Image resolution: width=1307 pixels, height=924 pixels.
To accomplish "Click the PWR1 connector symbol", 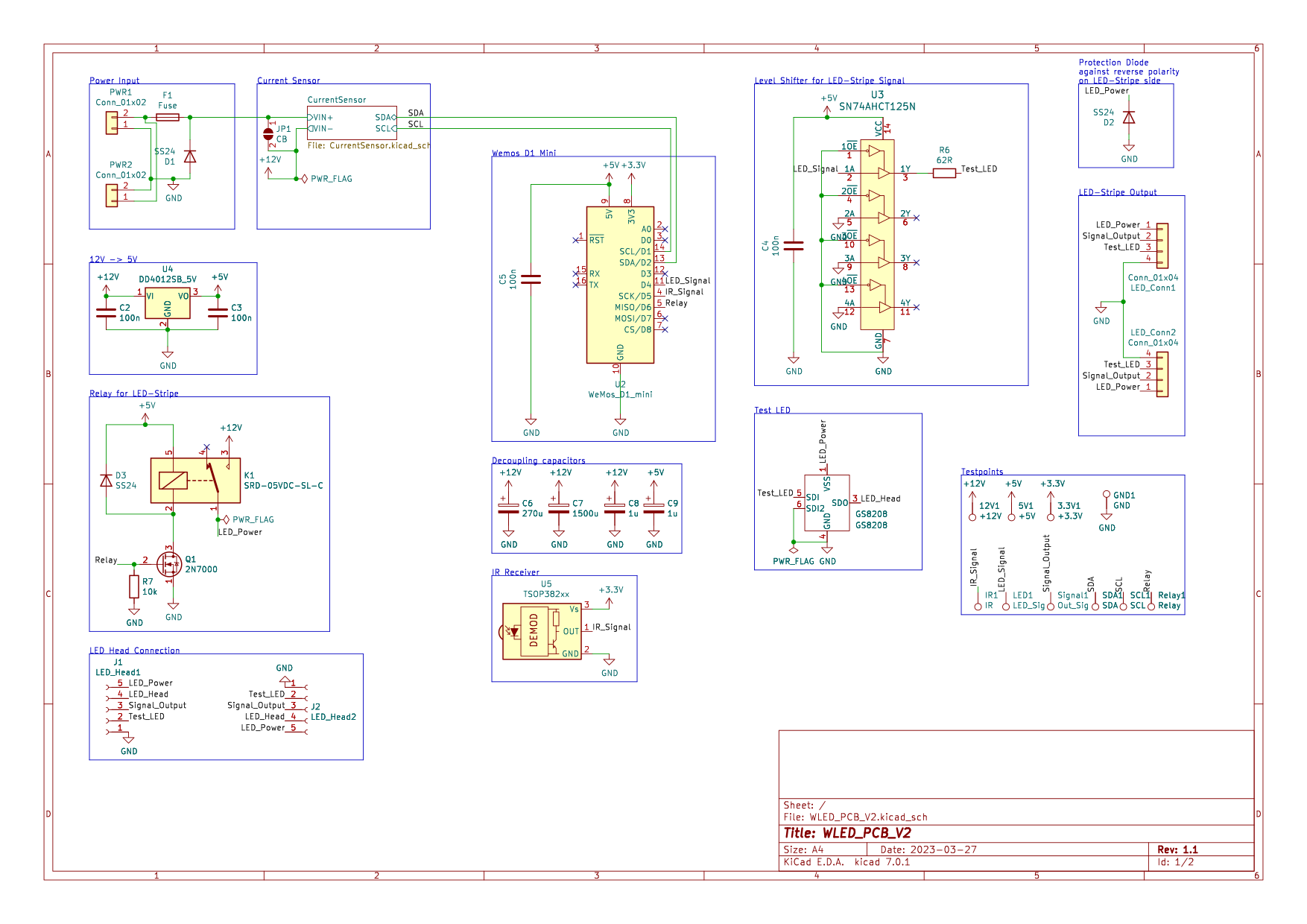I will coord(112,123).
